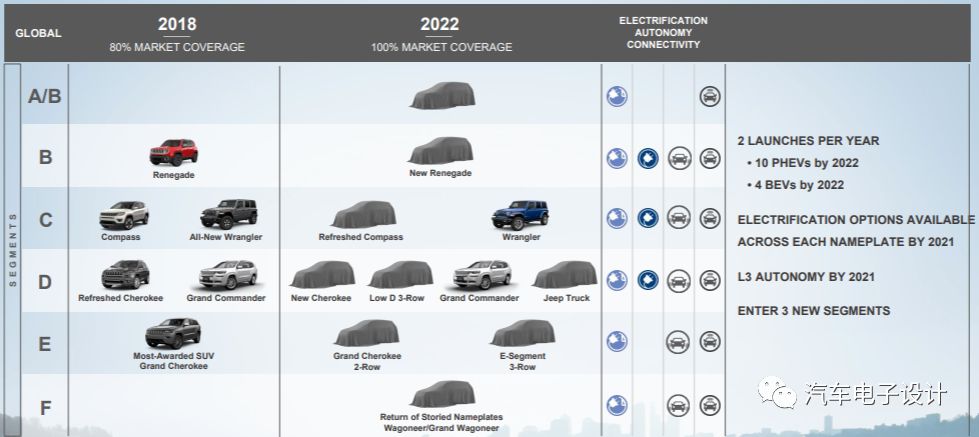Click the connectivity icon in segment B row
The width and height of the screenshot is (979, 437).
(x=710, y=158)
